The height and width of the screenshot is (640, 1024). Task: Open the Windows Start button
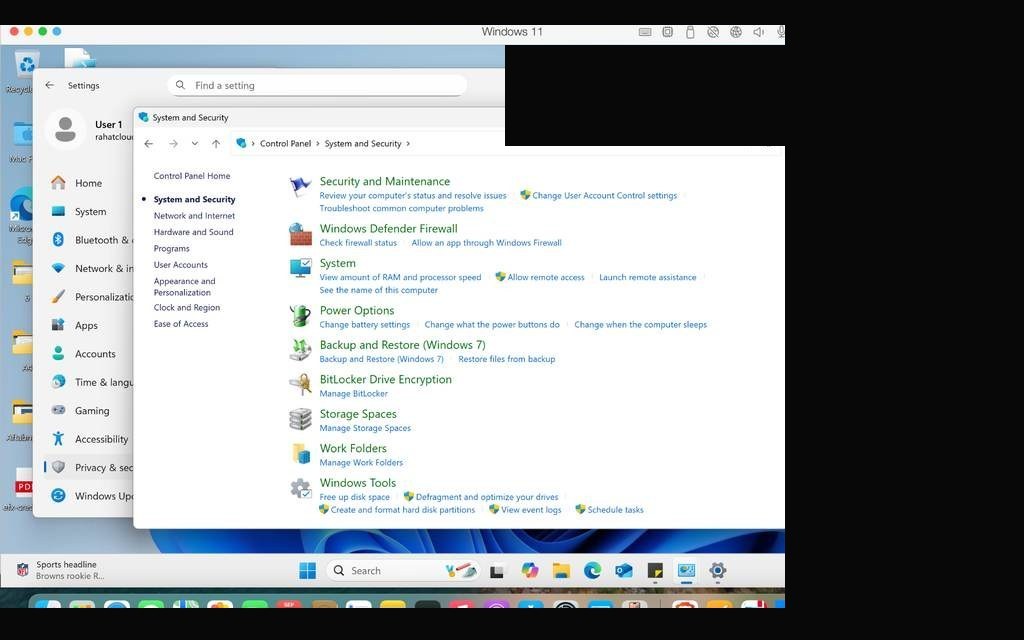(307, 571)
